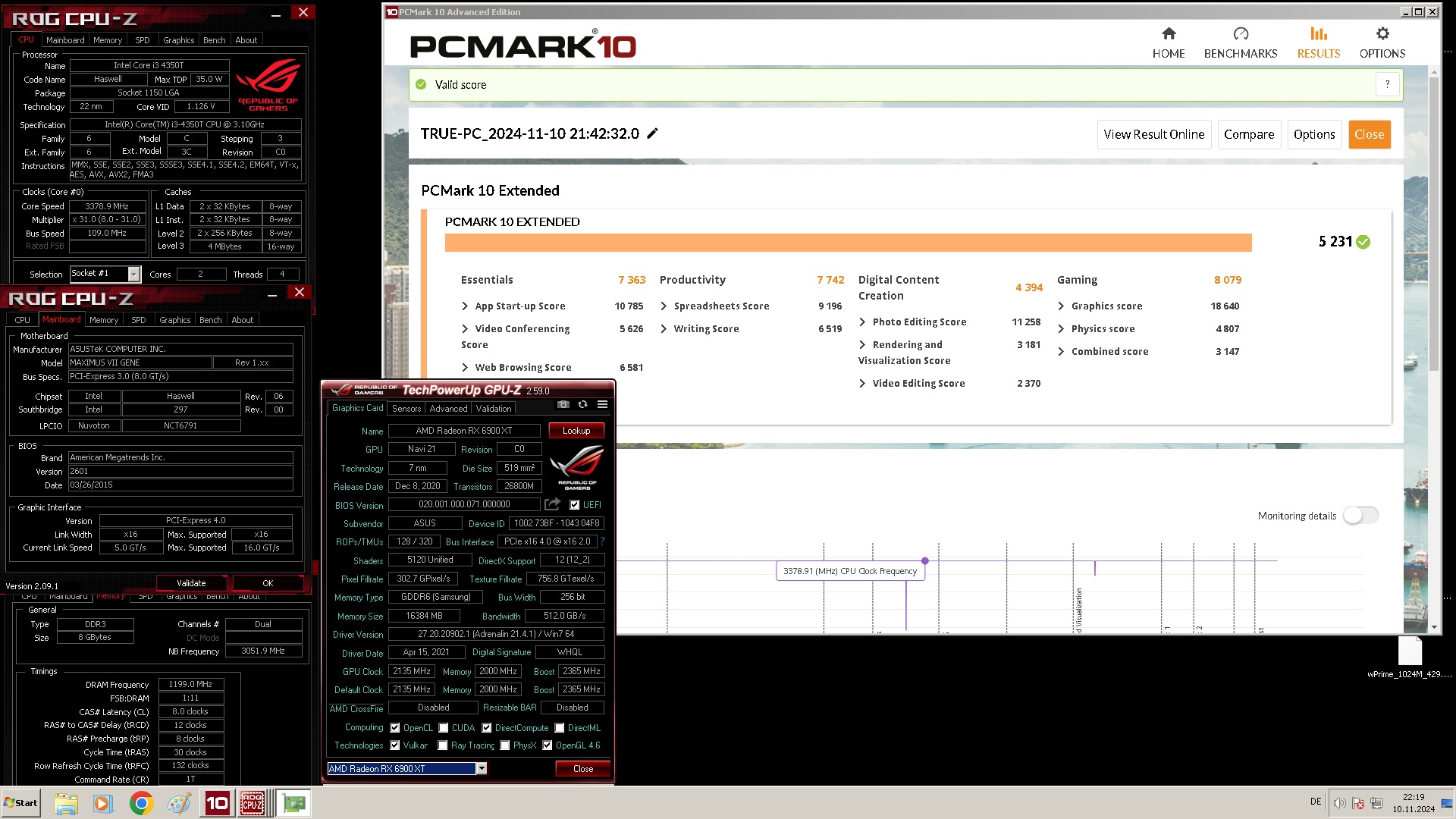The height and width of the screenshot is (819, 1456).
Task: Click the OK button in CPU-Z
Action: (268, 583)
